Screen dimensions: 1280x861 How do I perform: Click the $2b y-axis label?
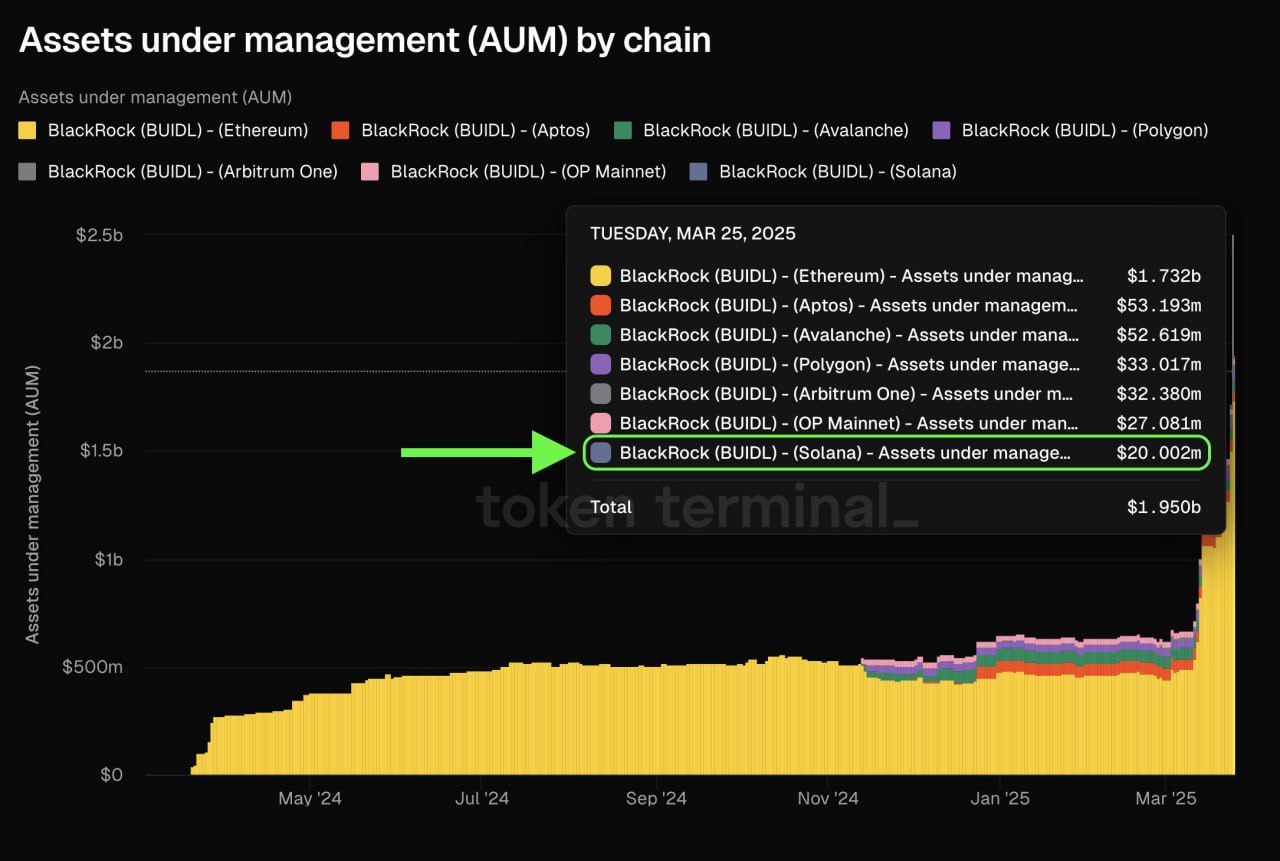(x=105, y=343)
